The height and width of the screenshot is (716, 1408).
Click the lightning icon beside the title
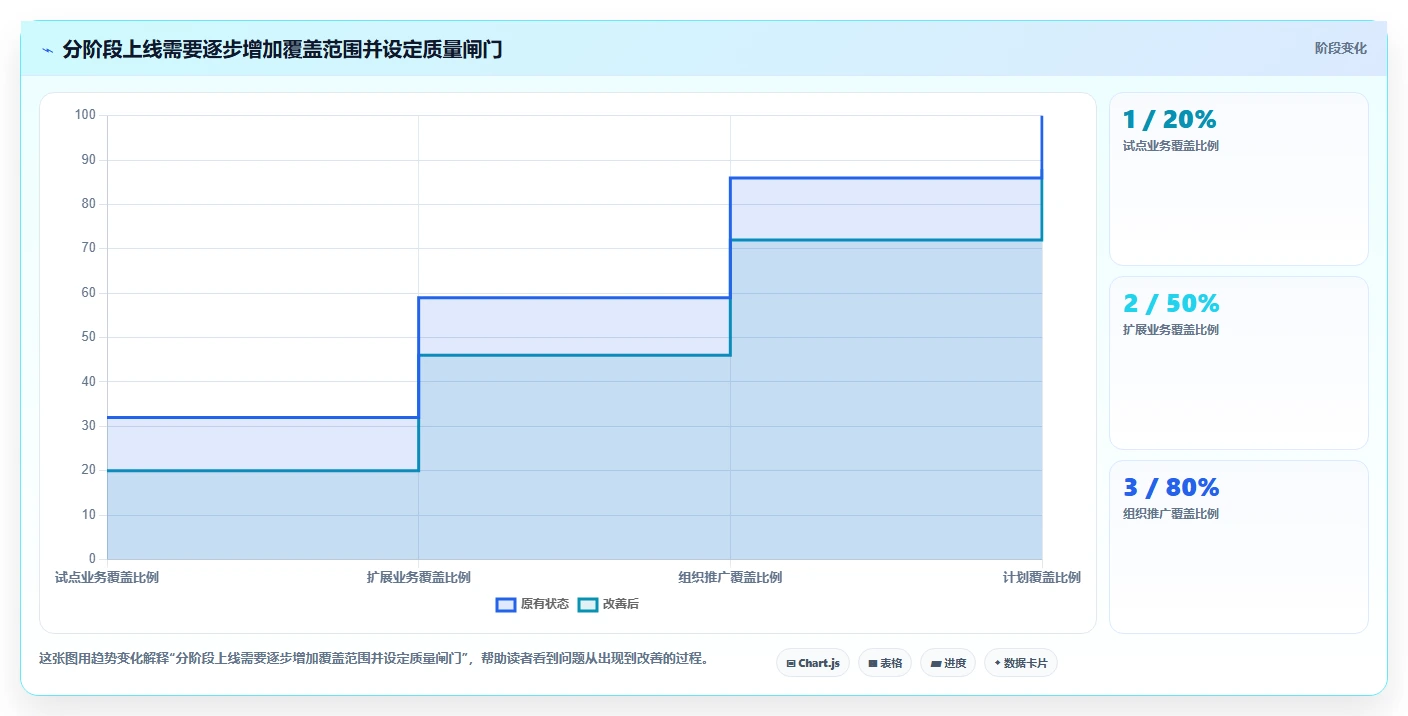pyautogui.click(x=48, y=50)
